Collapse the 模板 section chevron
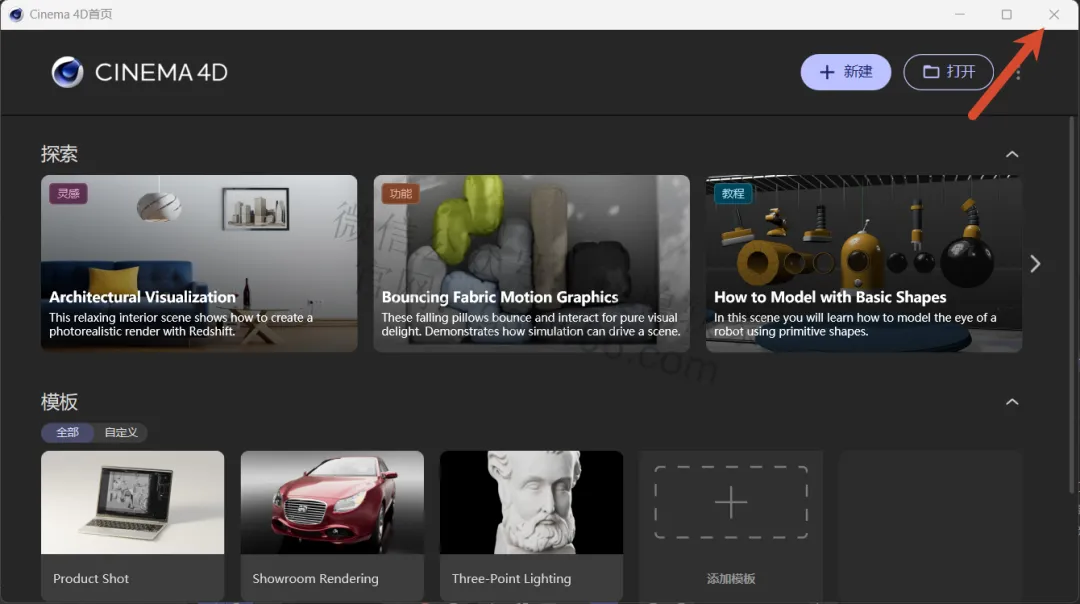 (1012, 402)
